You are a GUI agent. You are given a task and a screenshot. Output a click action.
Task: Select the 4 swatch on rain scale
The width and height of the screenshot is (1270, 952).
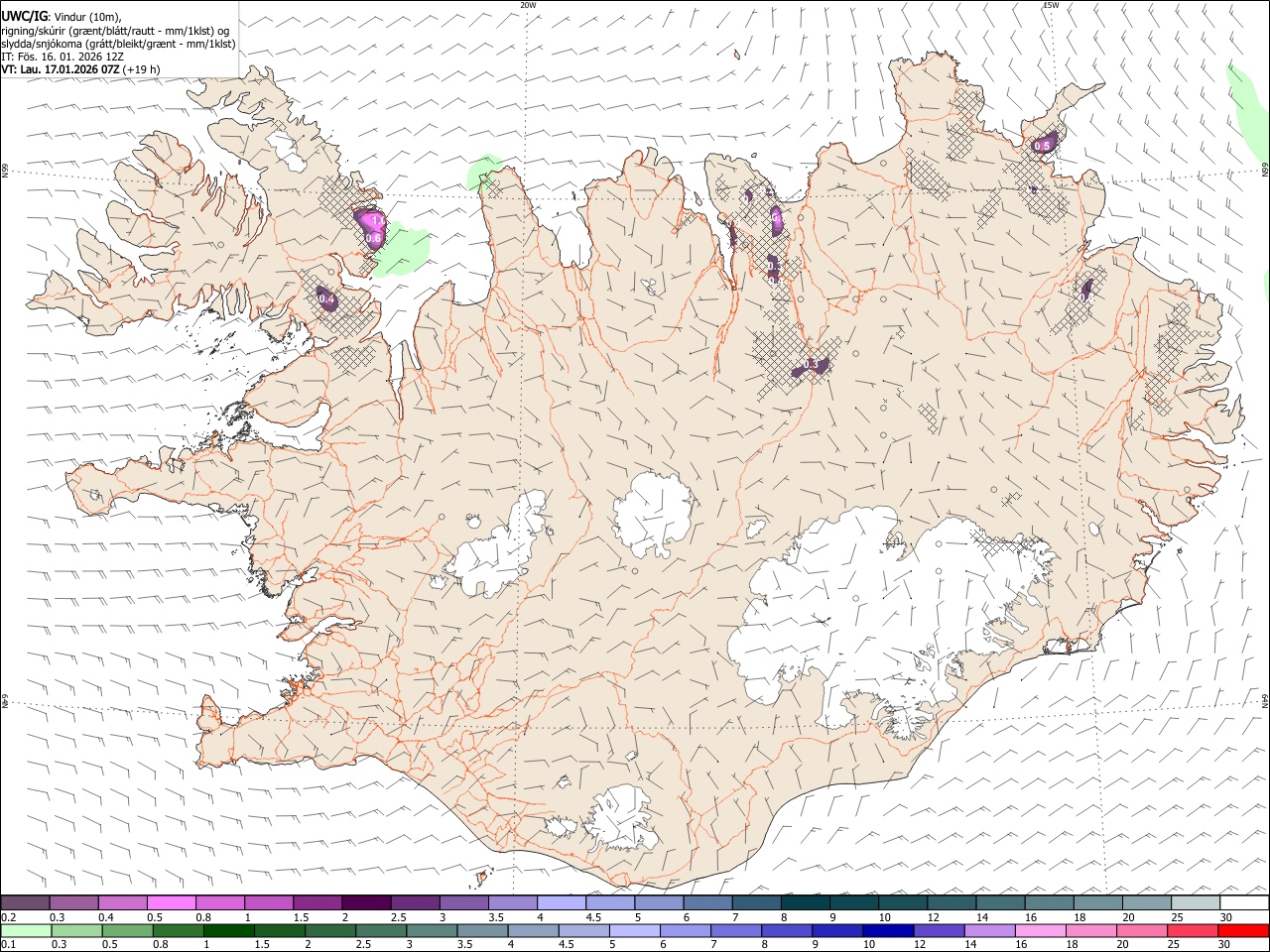tap(534, 930)
